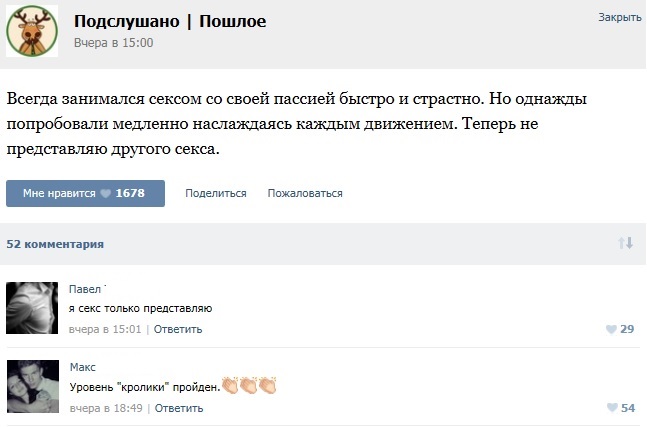Click the heart icon next to 1678
This screenshot has width=647, height=427.
pos(106,194)
